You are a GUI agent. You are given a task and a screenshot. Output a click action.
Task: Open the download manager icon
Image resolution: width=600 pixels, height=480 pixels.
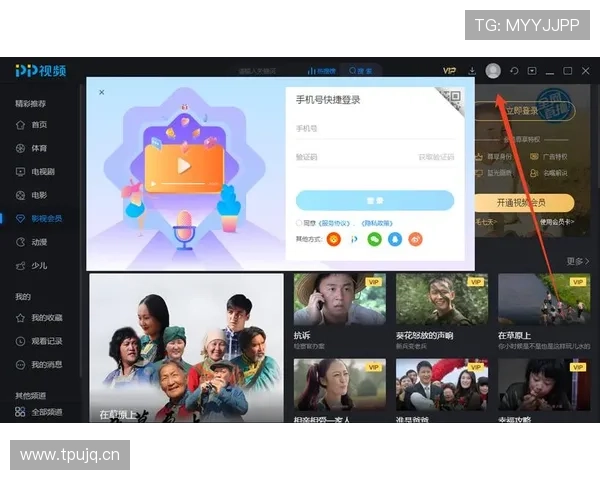coord(472,71)
